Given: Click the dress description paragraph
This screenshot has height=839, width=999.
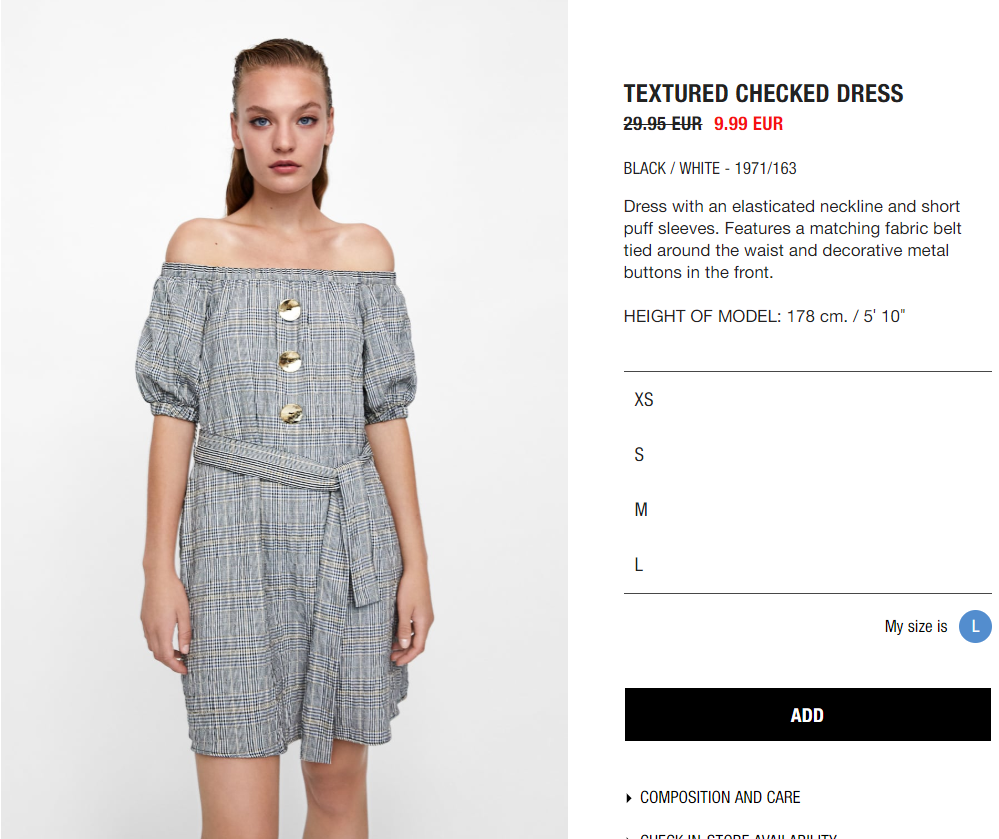Looking at the screenshot, I should [792, 240].
